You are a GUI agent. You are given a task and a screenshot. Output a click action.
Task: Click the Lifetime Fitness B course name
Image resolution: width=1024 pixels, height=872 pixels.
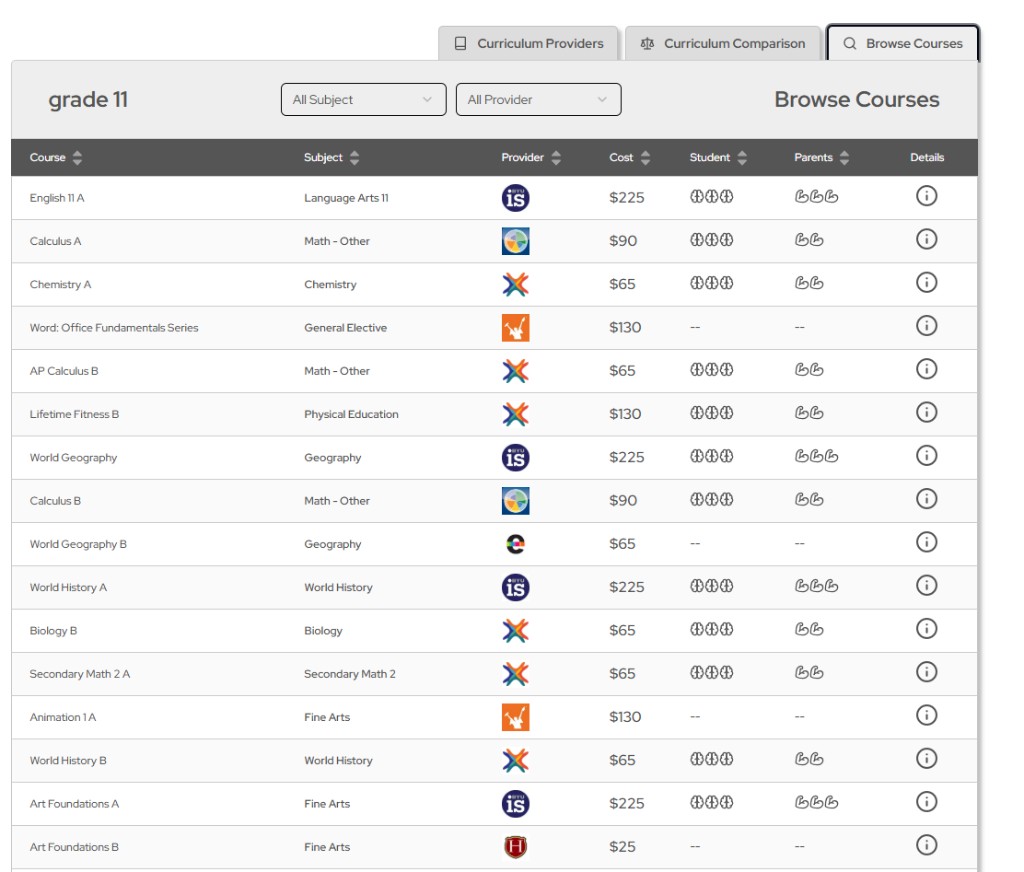(74, 414)
